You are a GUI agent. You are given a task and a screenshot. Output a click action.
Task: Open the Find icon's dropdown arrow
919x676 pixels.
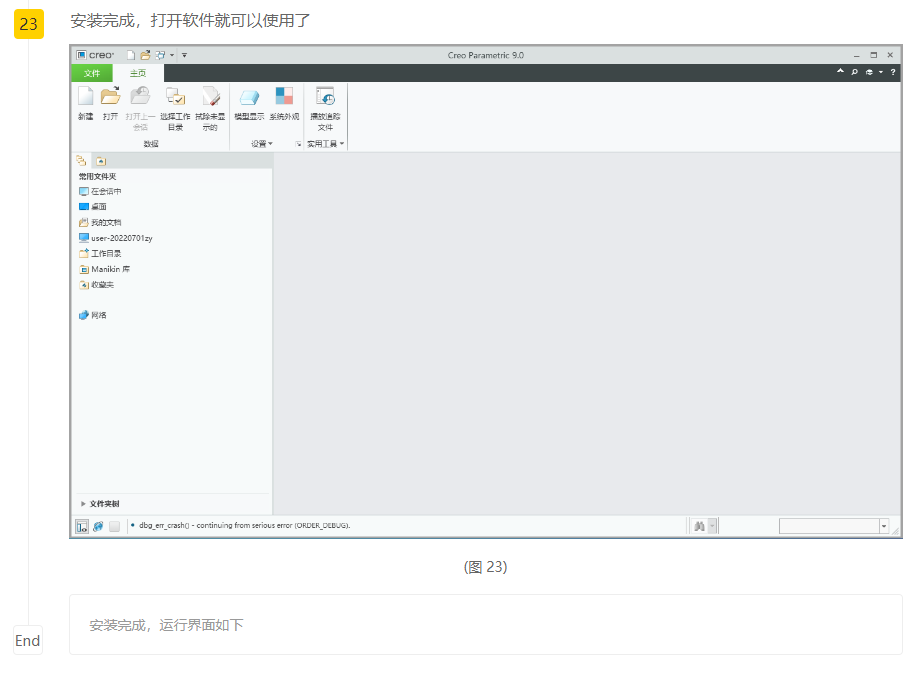[x=712, y=526]
